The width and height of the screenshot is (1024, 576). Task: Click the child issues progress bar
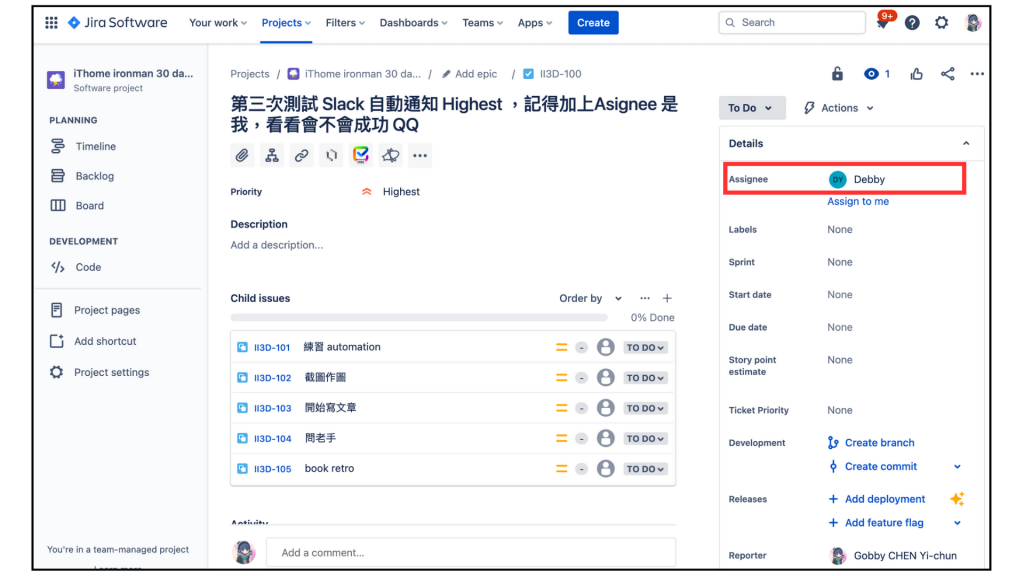tap(419, 317)
